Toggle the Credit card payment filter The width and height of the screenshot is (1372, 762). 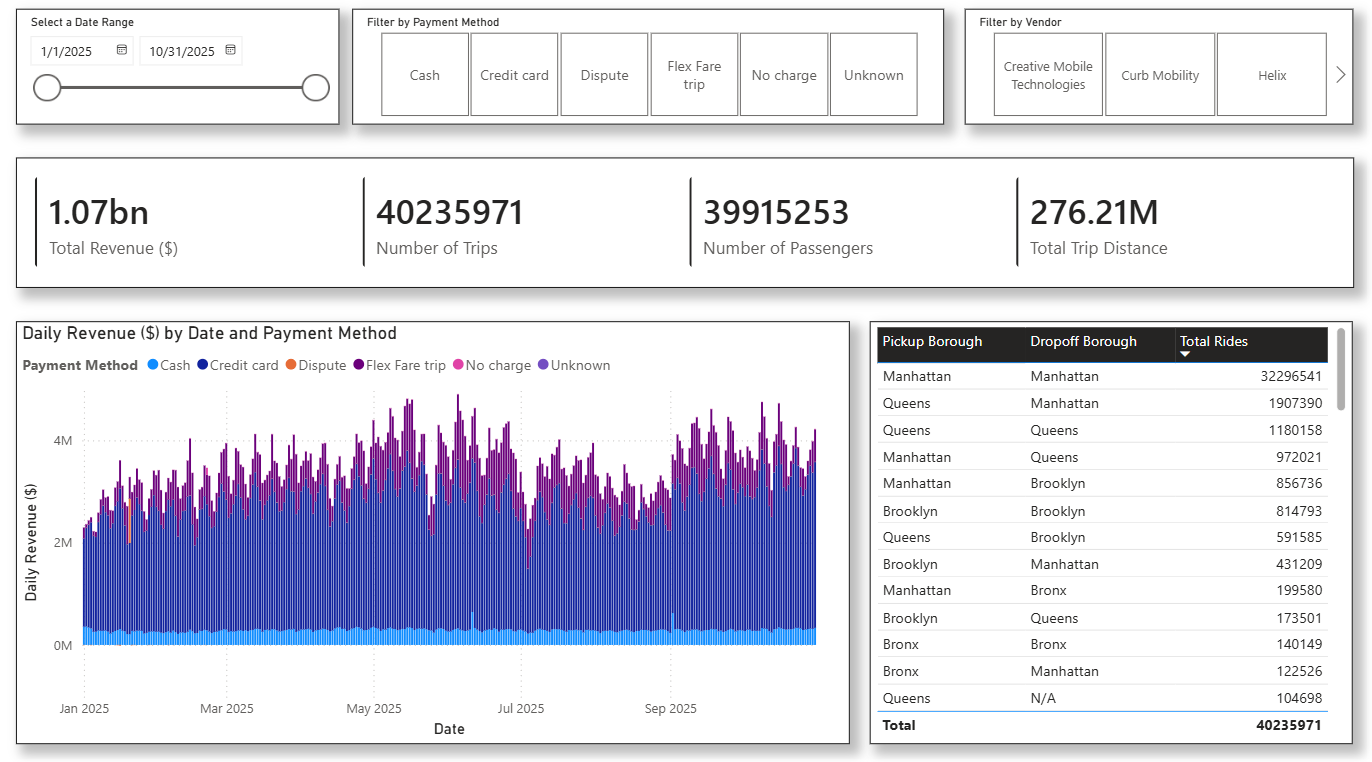click(x=514, y=75)
